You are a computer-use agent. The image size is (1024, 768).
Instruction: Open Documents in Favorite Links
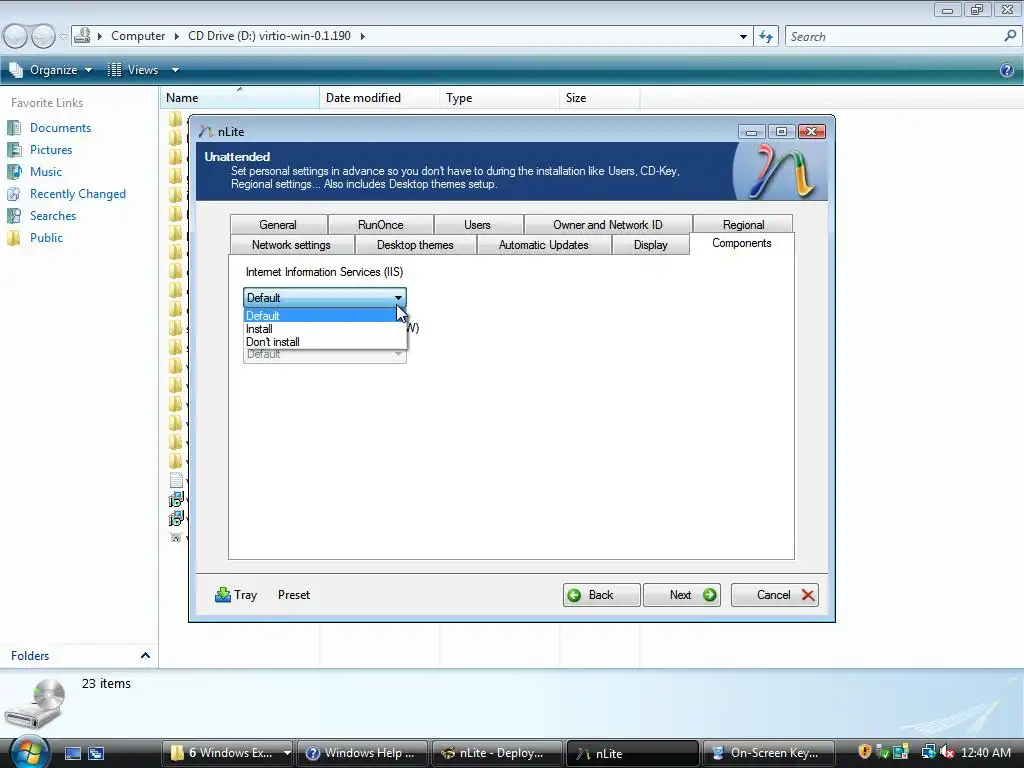[x=60, y=128]
